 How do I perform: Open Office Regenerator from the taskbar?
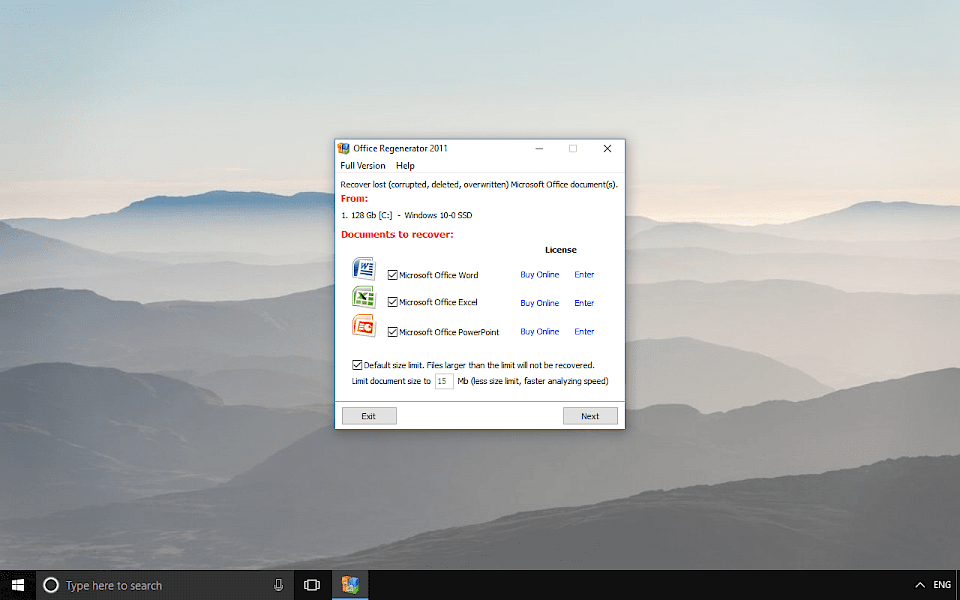point(350,585)
